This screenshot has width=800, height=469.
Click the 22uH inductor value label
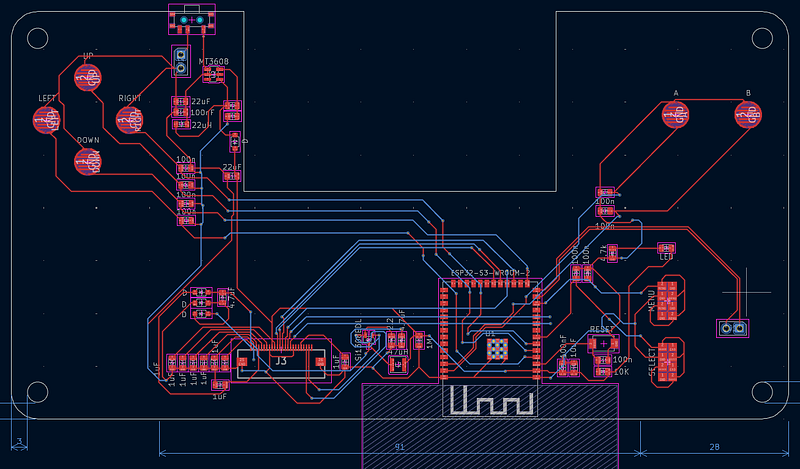click(202, 125)
